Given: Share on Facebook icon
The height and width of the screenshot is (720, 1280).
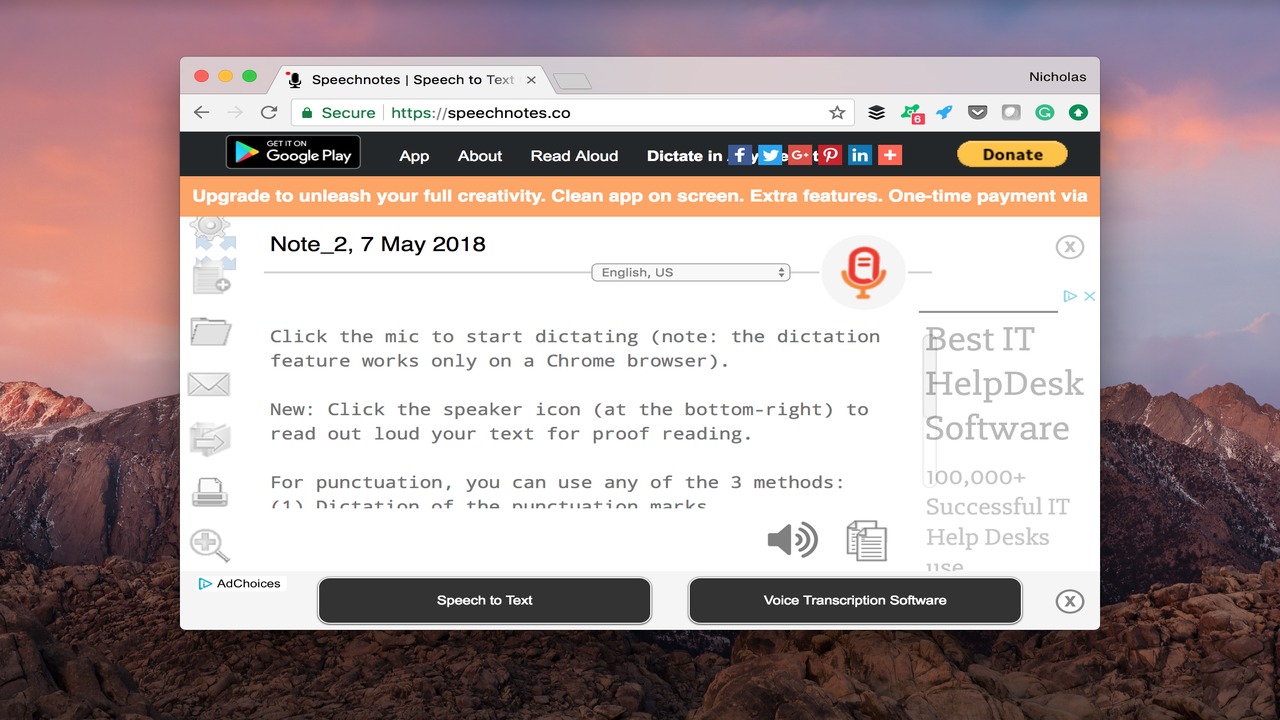Looking at the screenshot, I should 739,155.
